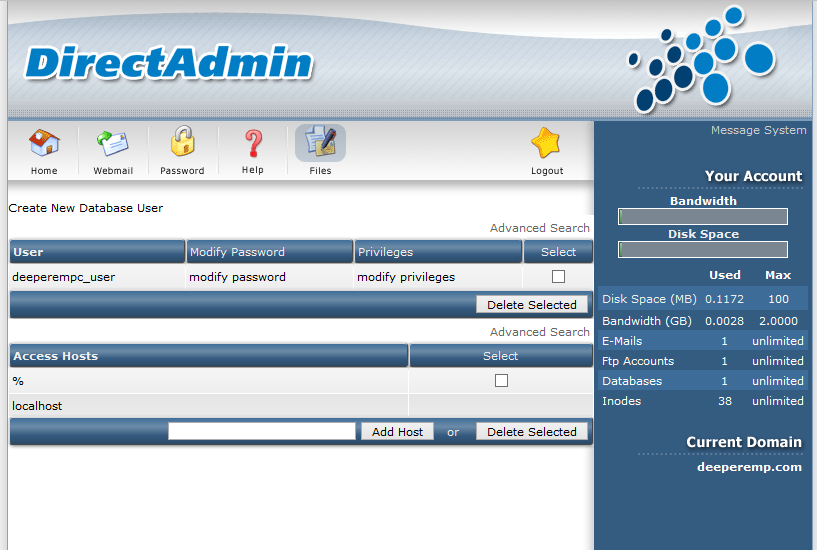Viewport: 817px width, 550px height.
Task: Click the deeperemp.com current domain
Action: click(749, 467)
